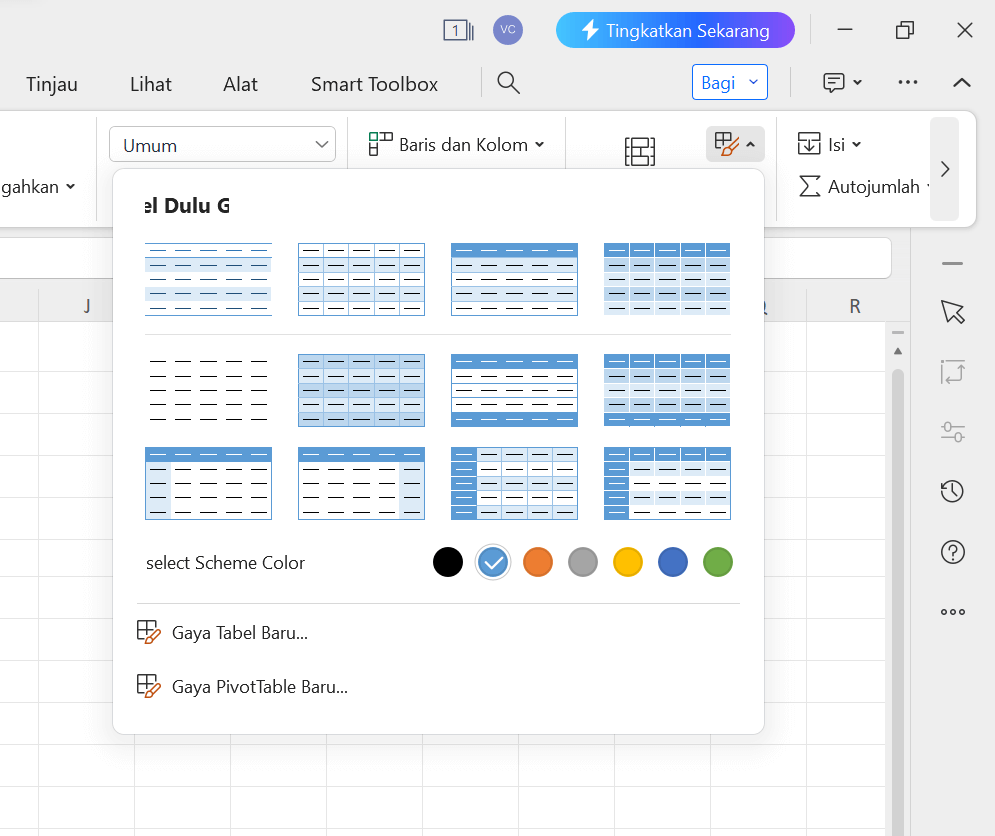The width and height of the screenshot is (995, 836).
Task: Open the Umum number format dropdown
Action: pyautogui.click(x=222, y=144)
